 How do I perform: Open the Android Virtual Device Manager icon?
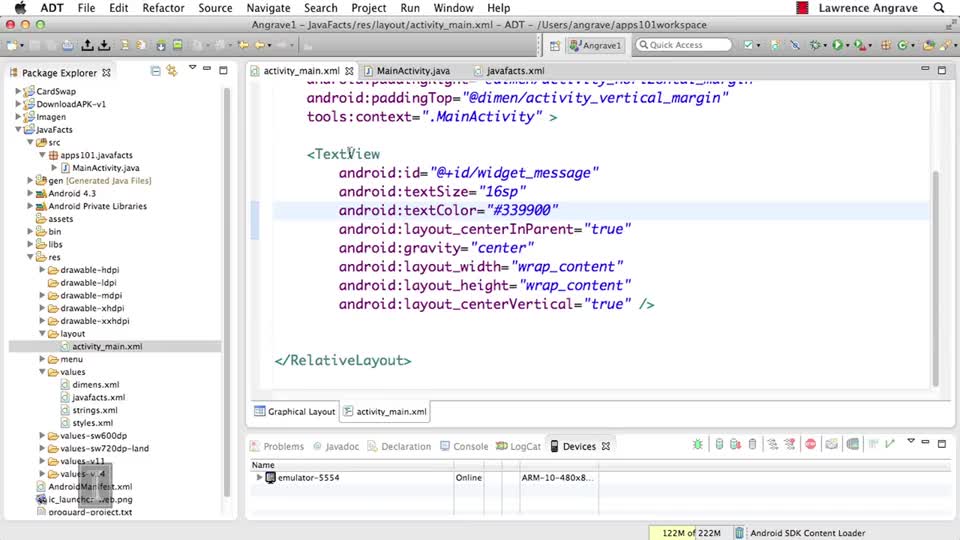coord(178,45)
